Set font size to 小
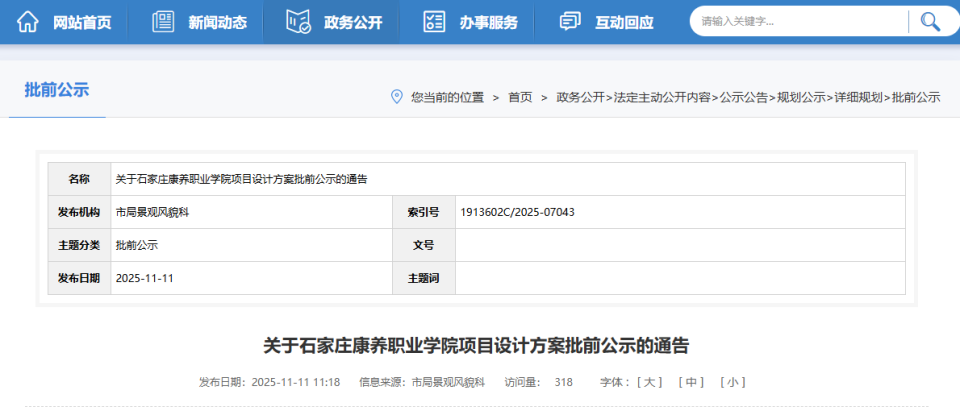This screenshot has height=407, width=960. pyautogui.click(x=733, y=383)
